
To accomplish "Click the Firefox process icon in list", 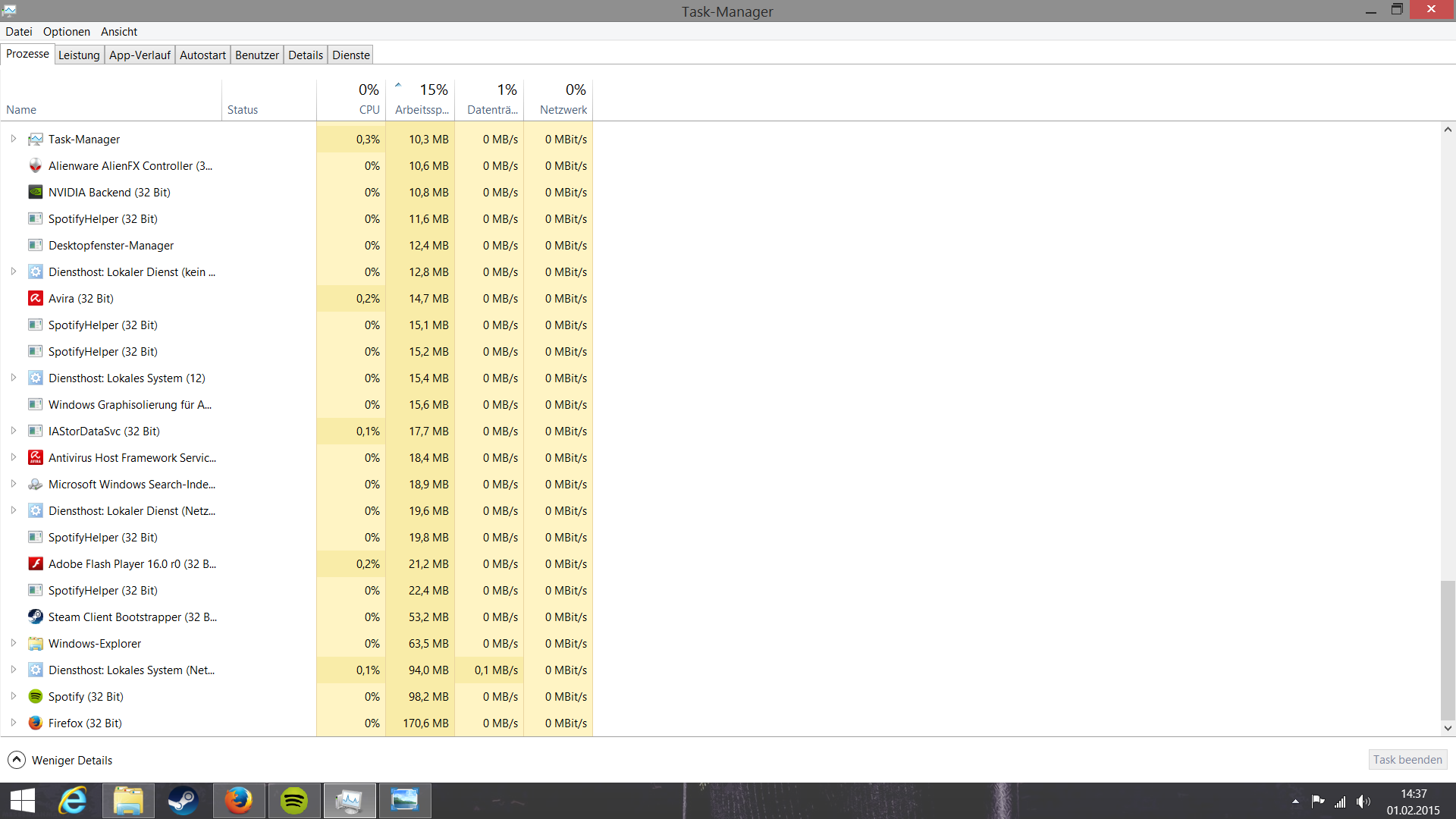I will [x=35, y=723].
